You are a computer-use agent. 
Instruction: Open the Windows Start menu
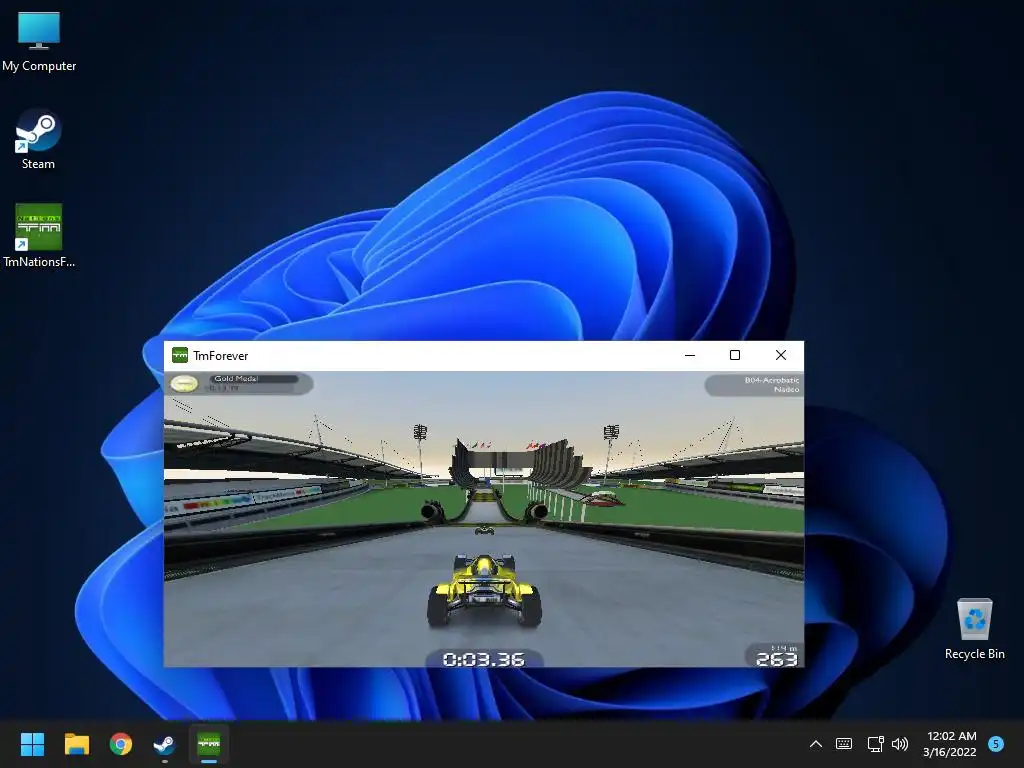click(x=32, y=744)
